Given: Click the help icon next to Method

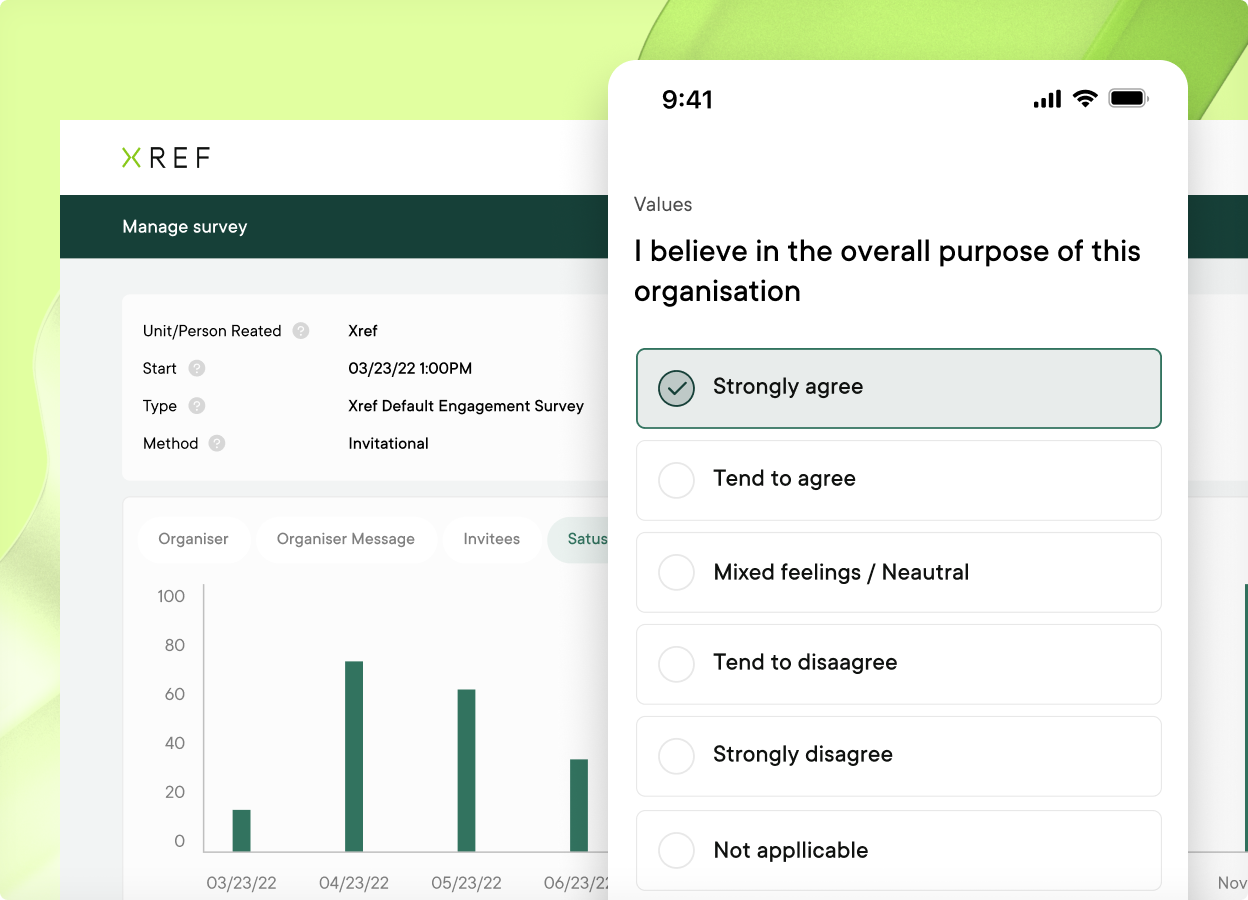Looking at the screenshot, I should coord(216,443).
